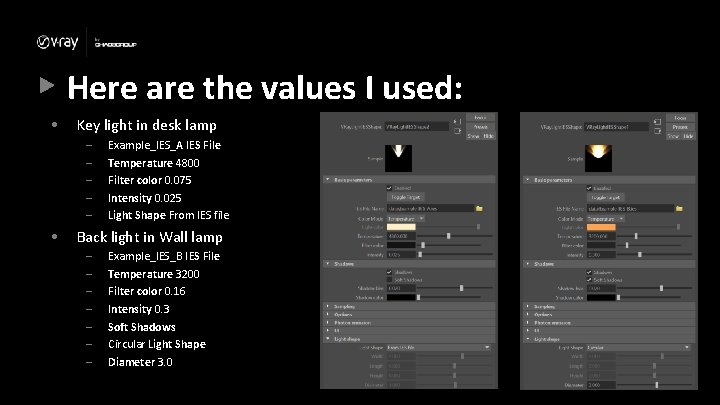Screen dimensions: 720x405
Task: Toggle Enabled checkbox in right panel
Action: pyautogui.click(x=589, y=188)
